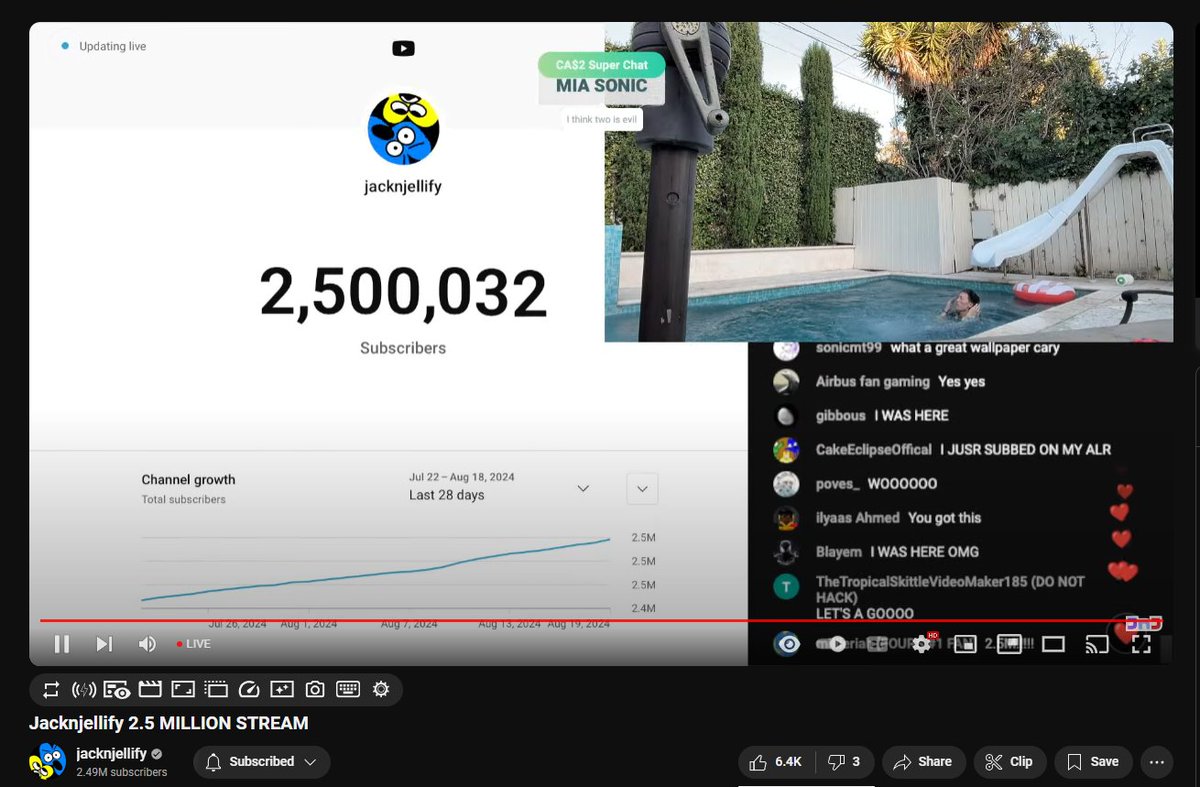Click the verified badge next to jacknjellify
Screen dimensions: 1200x787
click(157, 754)
